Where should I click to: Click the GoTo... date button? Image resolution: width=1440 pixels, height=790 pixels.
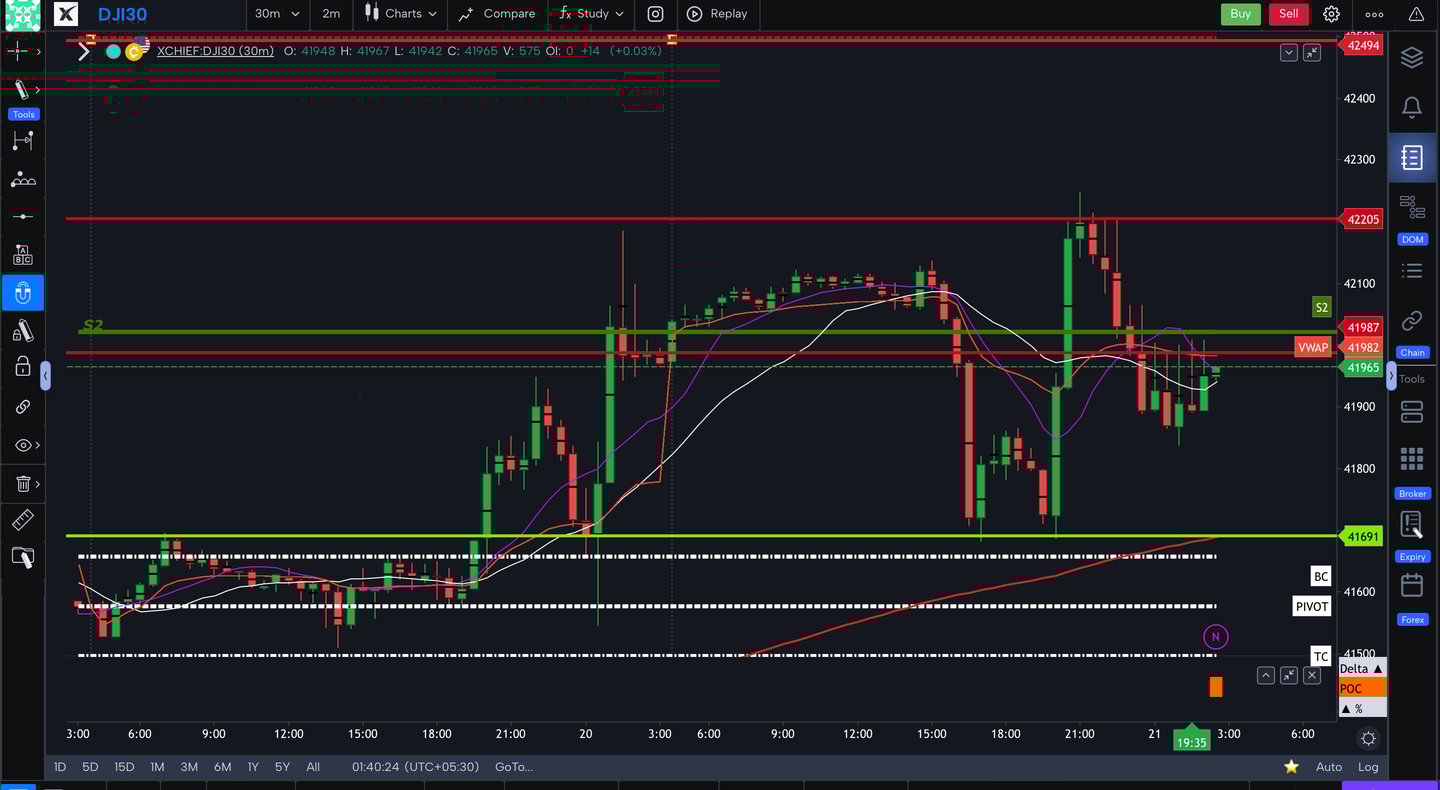(x=514, y=767)
